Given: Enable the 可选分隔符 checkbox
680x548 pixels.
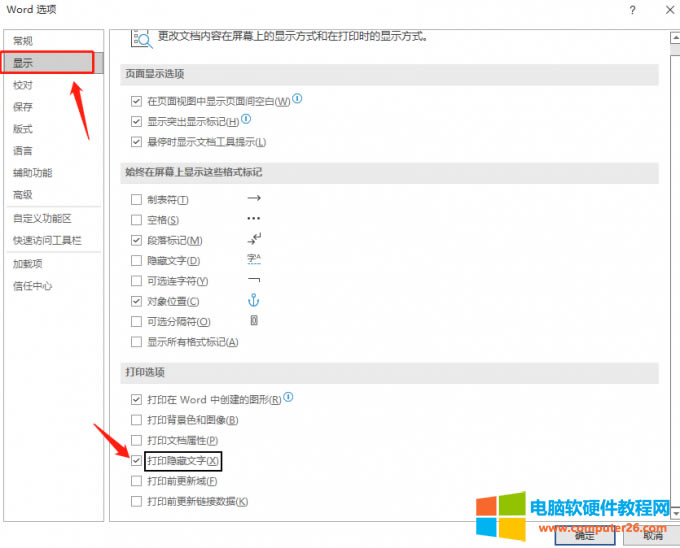Looking at the screenshot, I should 136,322.
